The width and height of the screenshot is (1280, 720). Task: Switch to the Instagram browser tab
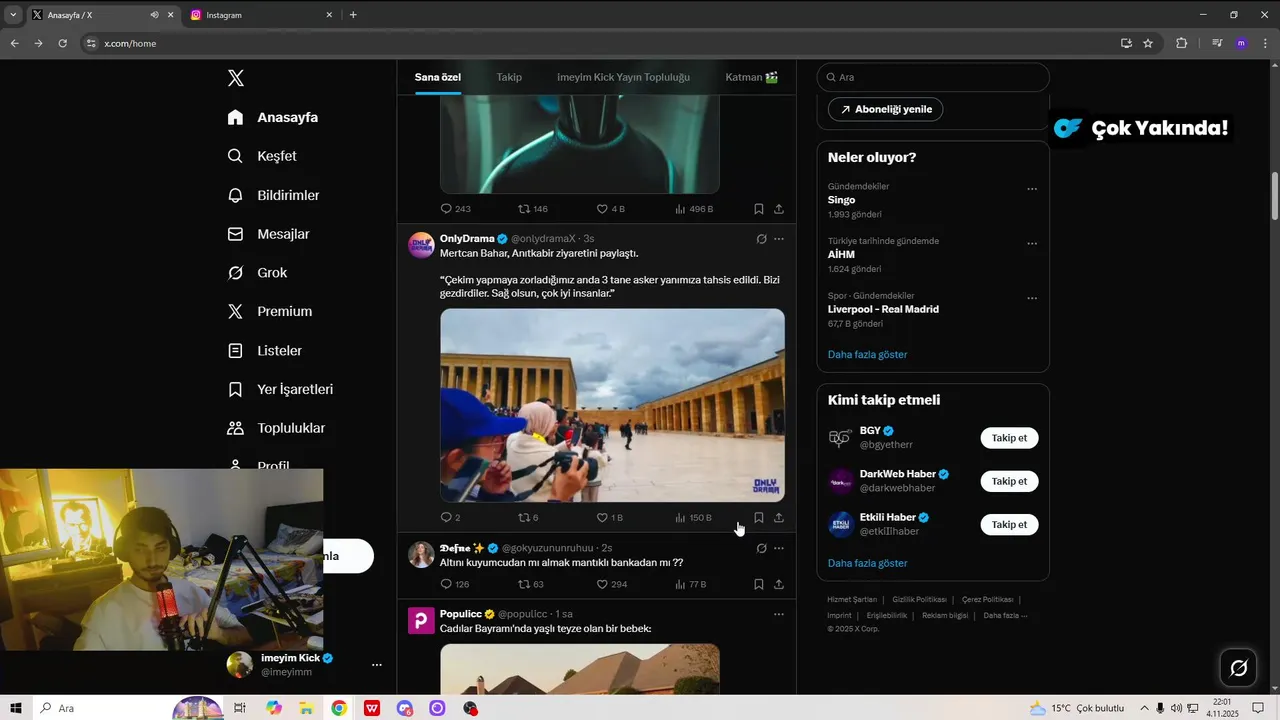click(x=262, y=15)
